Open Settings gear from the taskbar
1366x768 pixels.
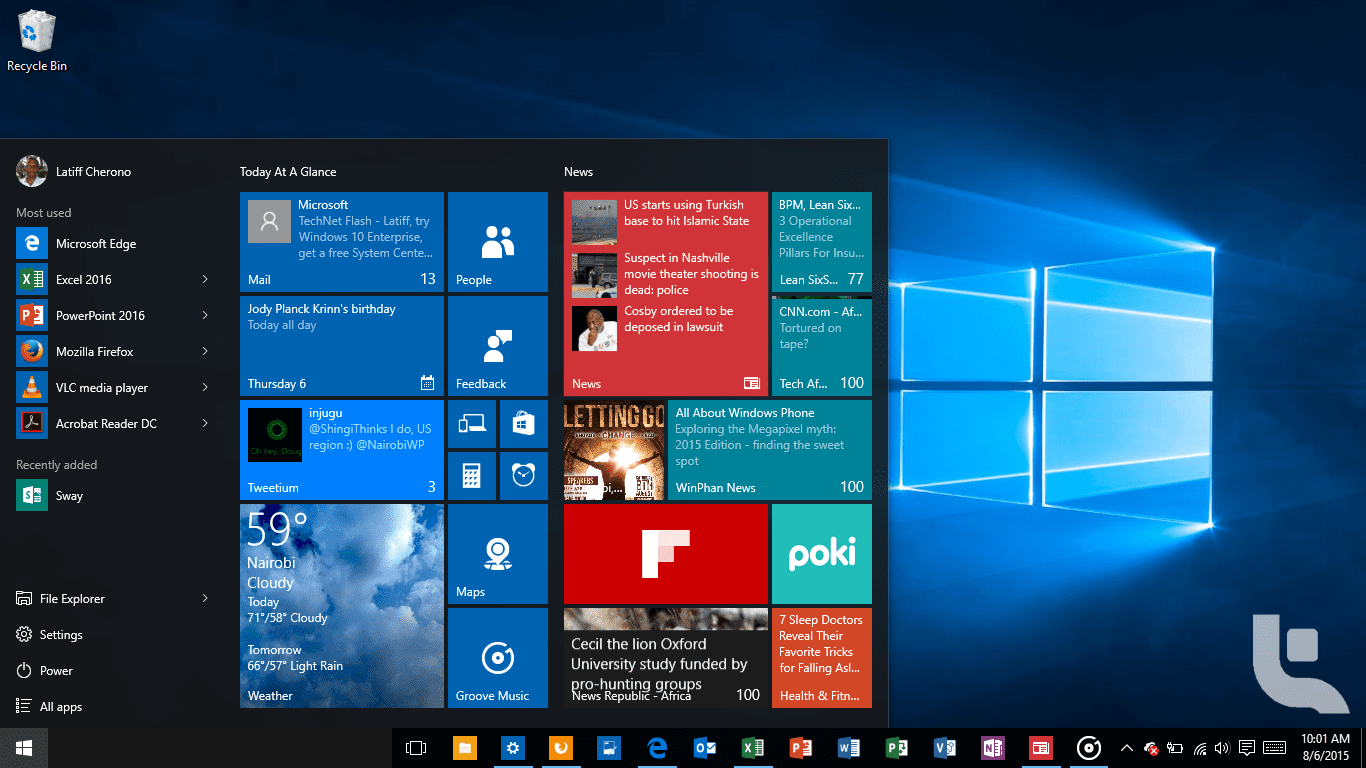coord(513,748)
